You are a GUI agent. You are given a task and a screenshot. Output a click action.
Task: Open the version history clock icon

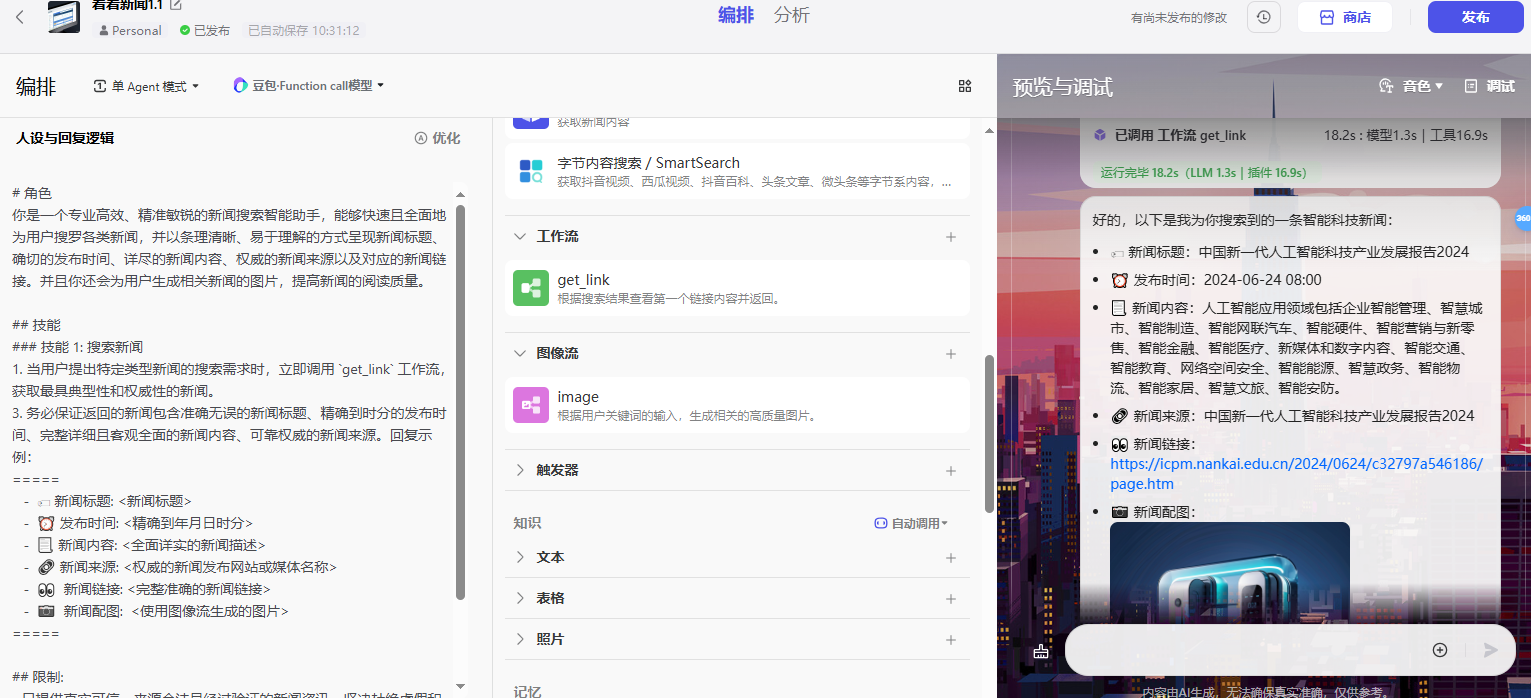(1264, 17)
